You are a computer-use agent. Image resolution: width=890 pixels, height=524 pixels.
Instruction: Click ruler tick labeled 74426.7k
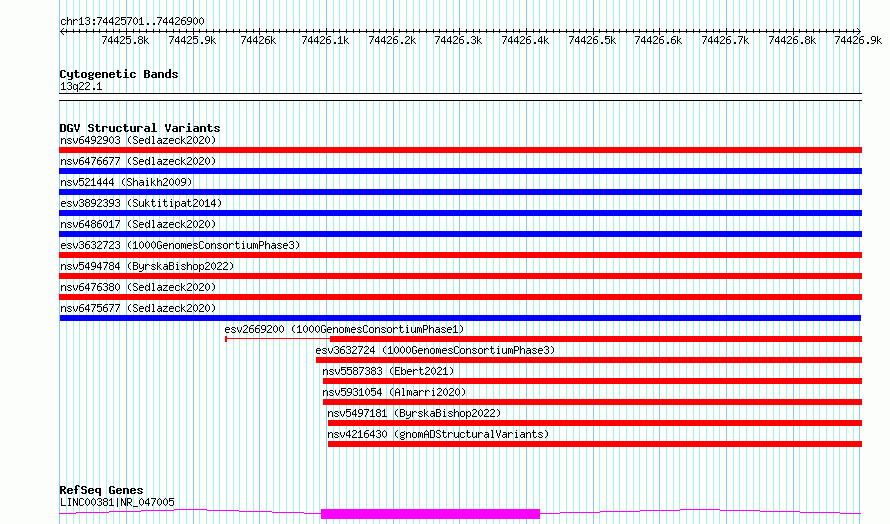pyautogui.click(x=725, y=40)
